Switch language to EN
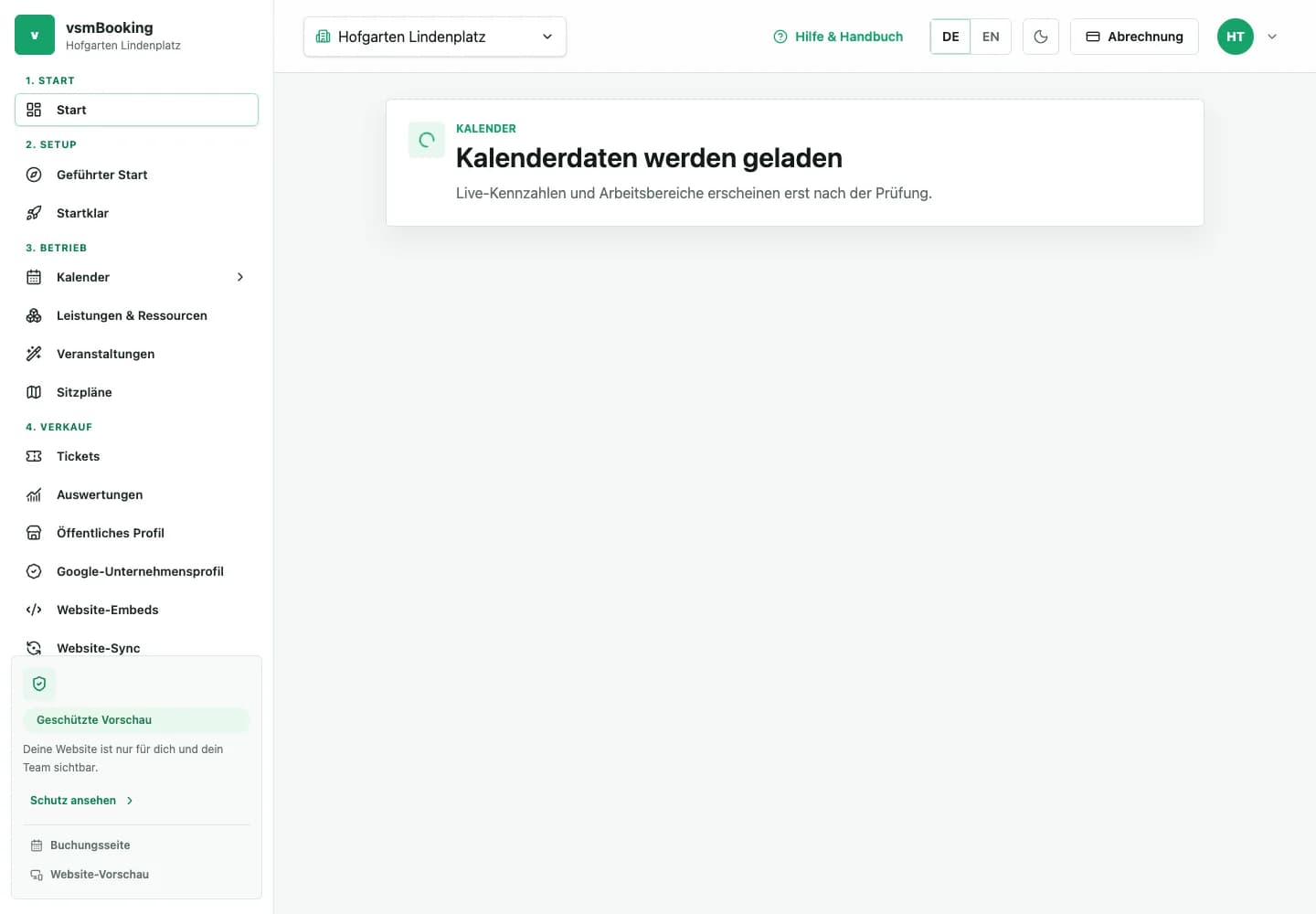The height and width of the screenshot is (914, 1316). pos(991,37)
